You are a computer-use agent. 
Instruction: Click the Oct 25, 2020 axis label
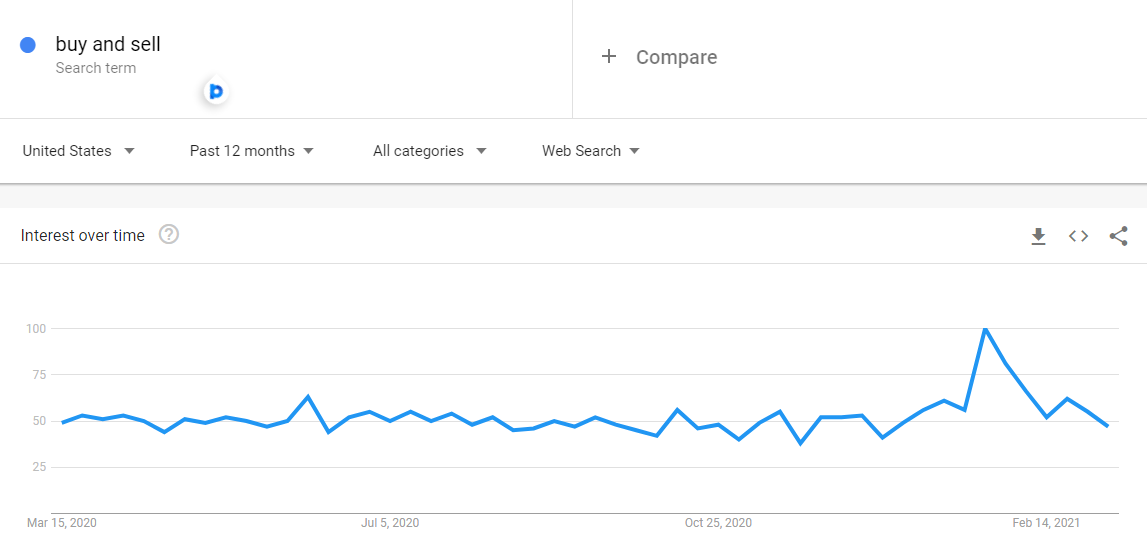[x=718, y=523]
